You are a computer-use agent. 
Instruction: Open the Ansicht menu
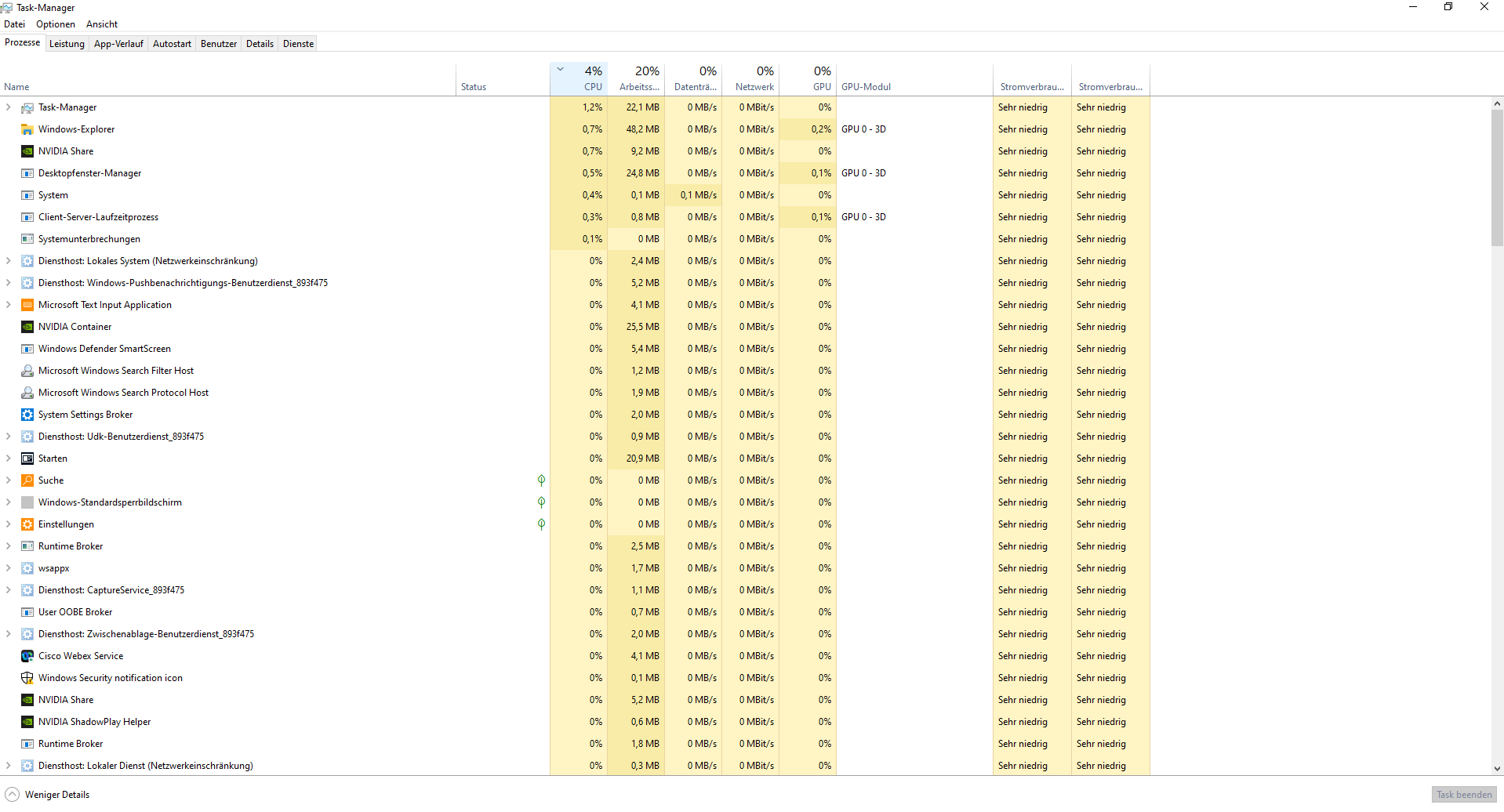[x=102, y=24]
